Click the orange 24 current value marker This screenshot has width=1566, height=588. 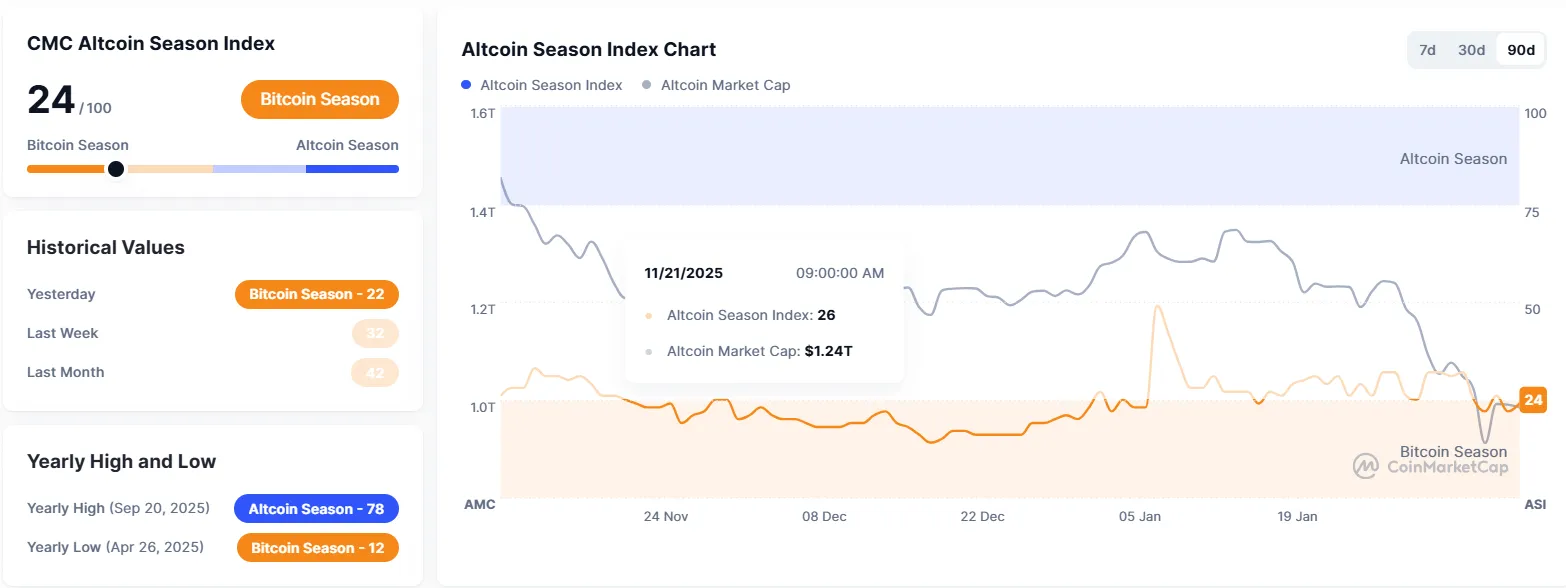[1533, 400]
